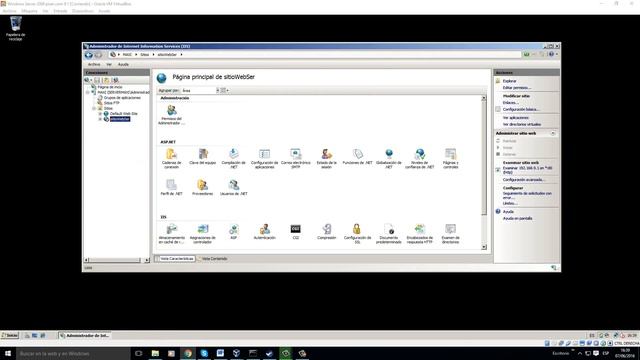The height and width of the screenshot is (360, 640).
Task: Collapse the Administrar sitio web section
Action: click(553, 133)
